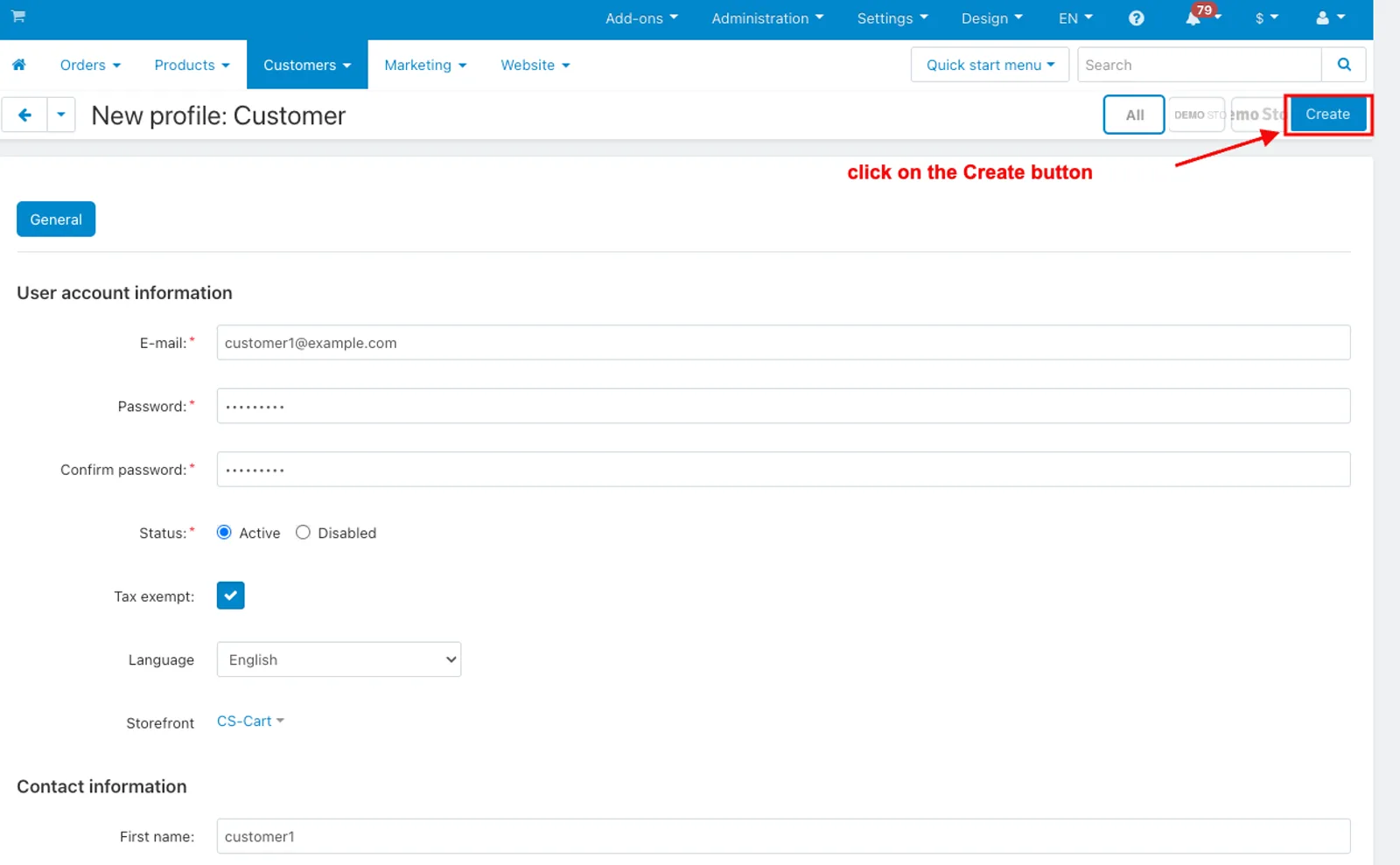This screenshot has height=865, width=1400.
Task: Uncheck the Tax exempt checkbox
Action: coord(230,596)
